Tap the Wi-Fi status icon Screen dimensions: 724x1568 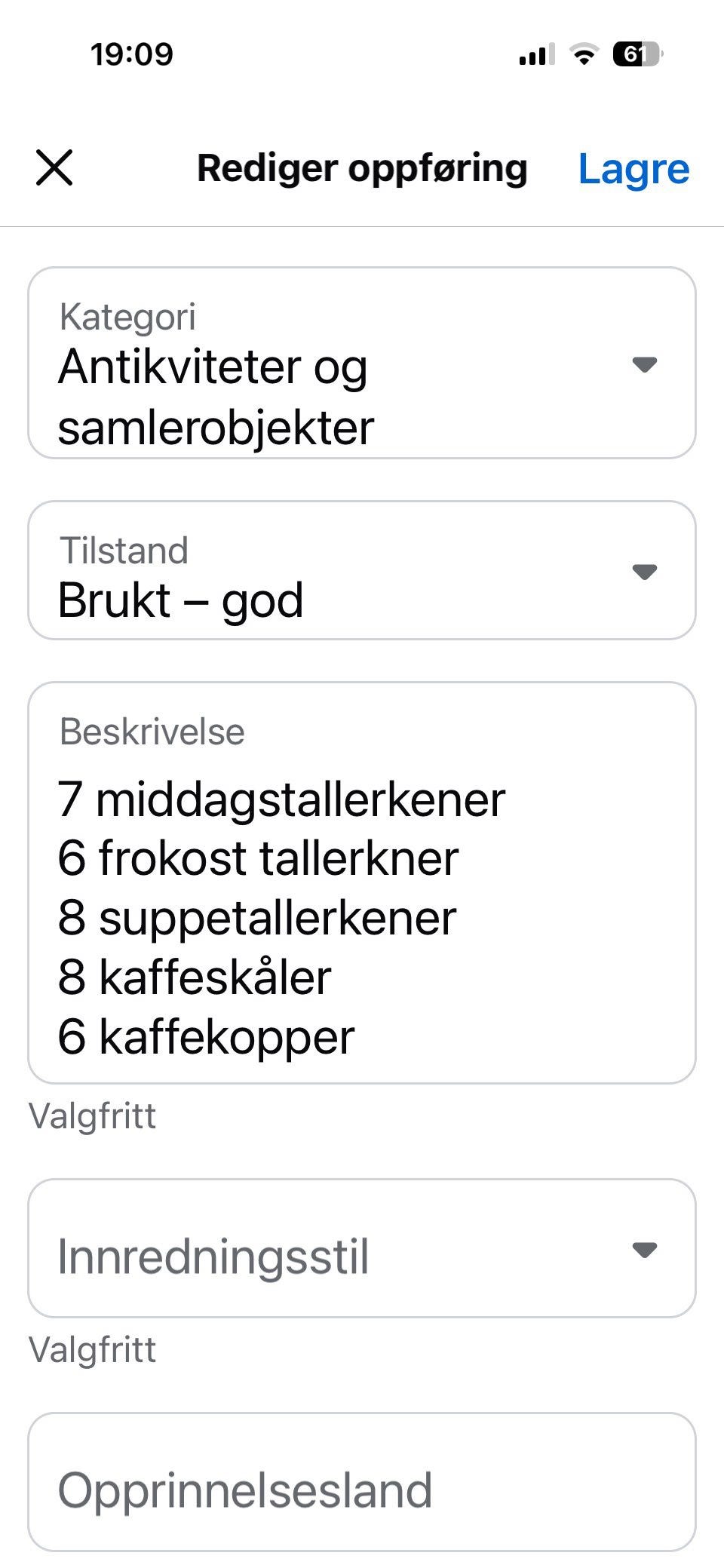583,54
